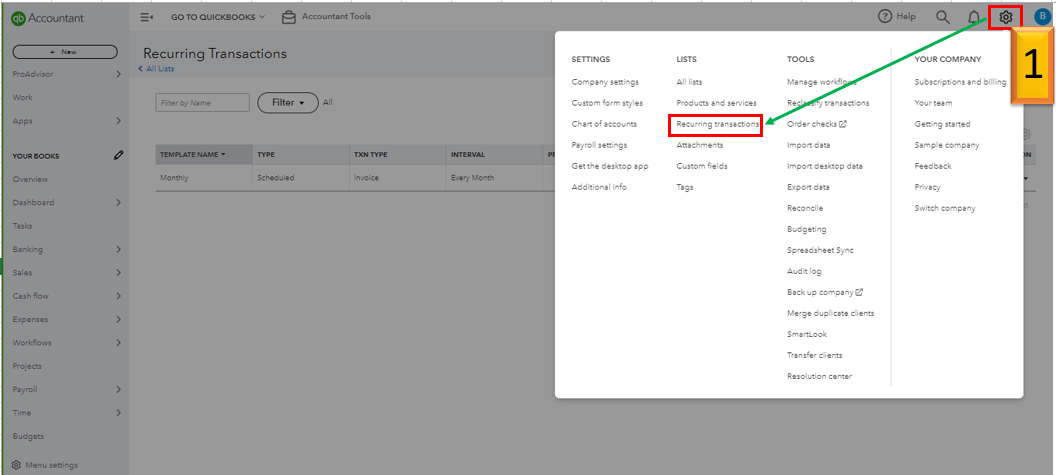The width and height of the screenshot is (1056, 475).
Task: Click the user avatar B icon
Action: coord(1042,17)
